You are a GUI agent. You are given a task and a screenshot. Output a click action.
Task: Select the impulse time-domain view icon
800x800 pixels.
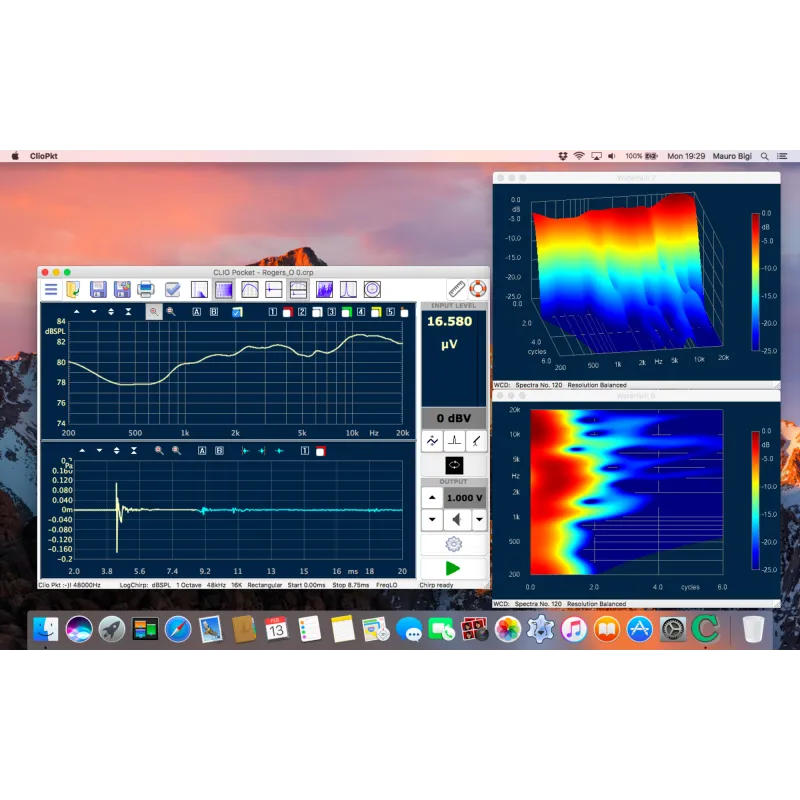point(274,290)
